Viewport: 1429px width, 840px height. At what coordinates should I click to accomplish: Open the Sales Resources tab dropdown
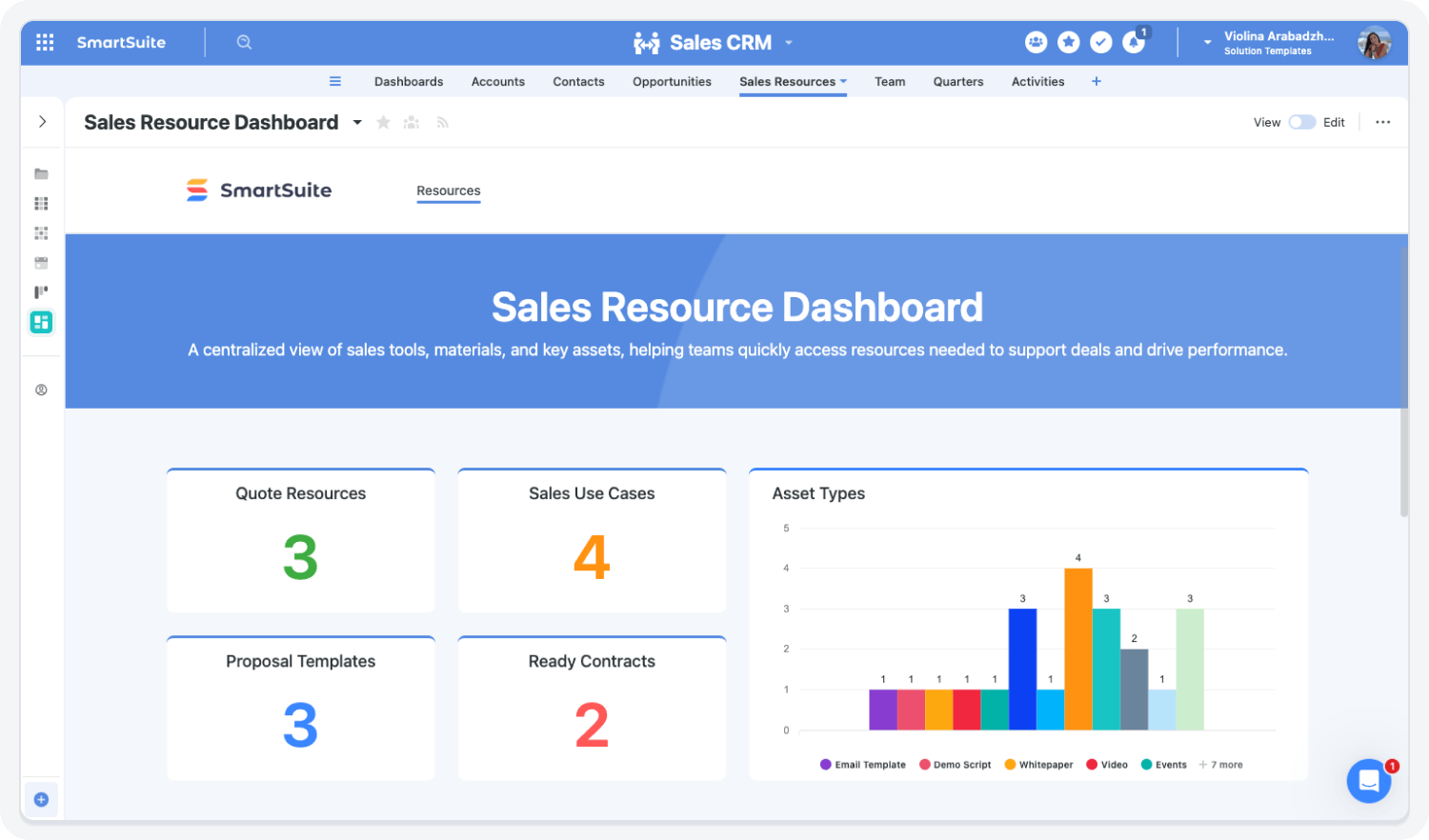(x=843, y=81)
